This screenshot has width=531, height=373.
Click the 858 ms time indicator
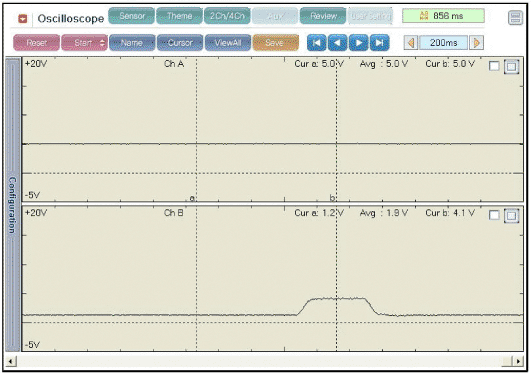click(443, 16)
